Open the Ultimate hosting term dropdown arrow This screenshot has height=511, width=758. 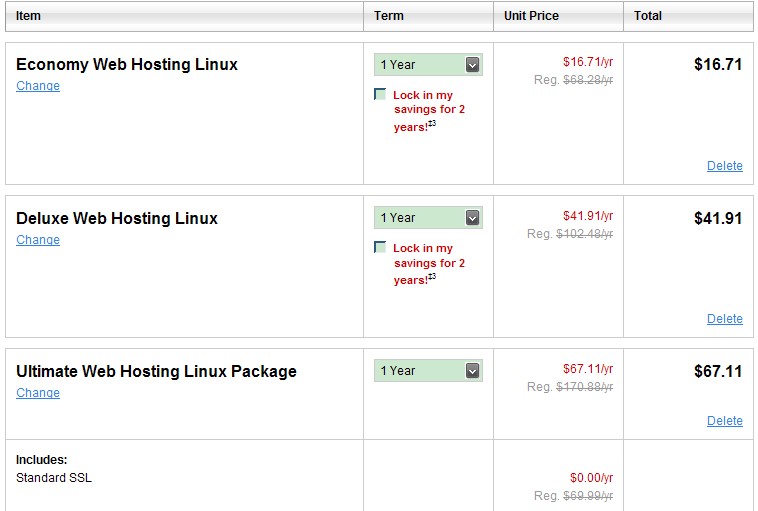coord(472,371)
